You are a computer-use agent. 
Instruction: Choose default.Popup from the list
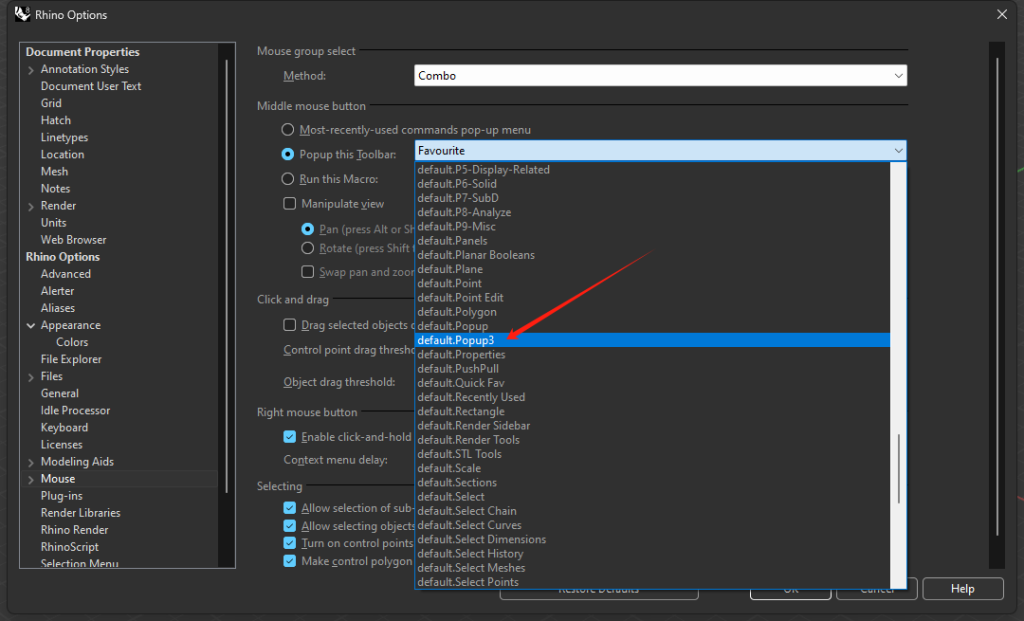(x=652, y=326)
